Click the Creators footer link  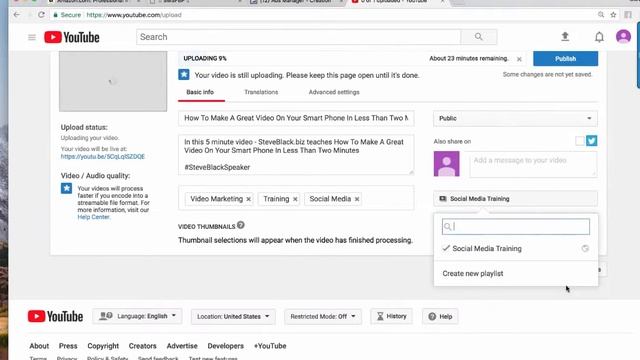click(142, 346)
